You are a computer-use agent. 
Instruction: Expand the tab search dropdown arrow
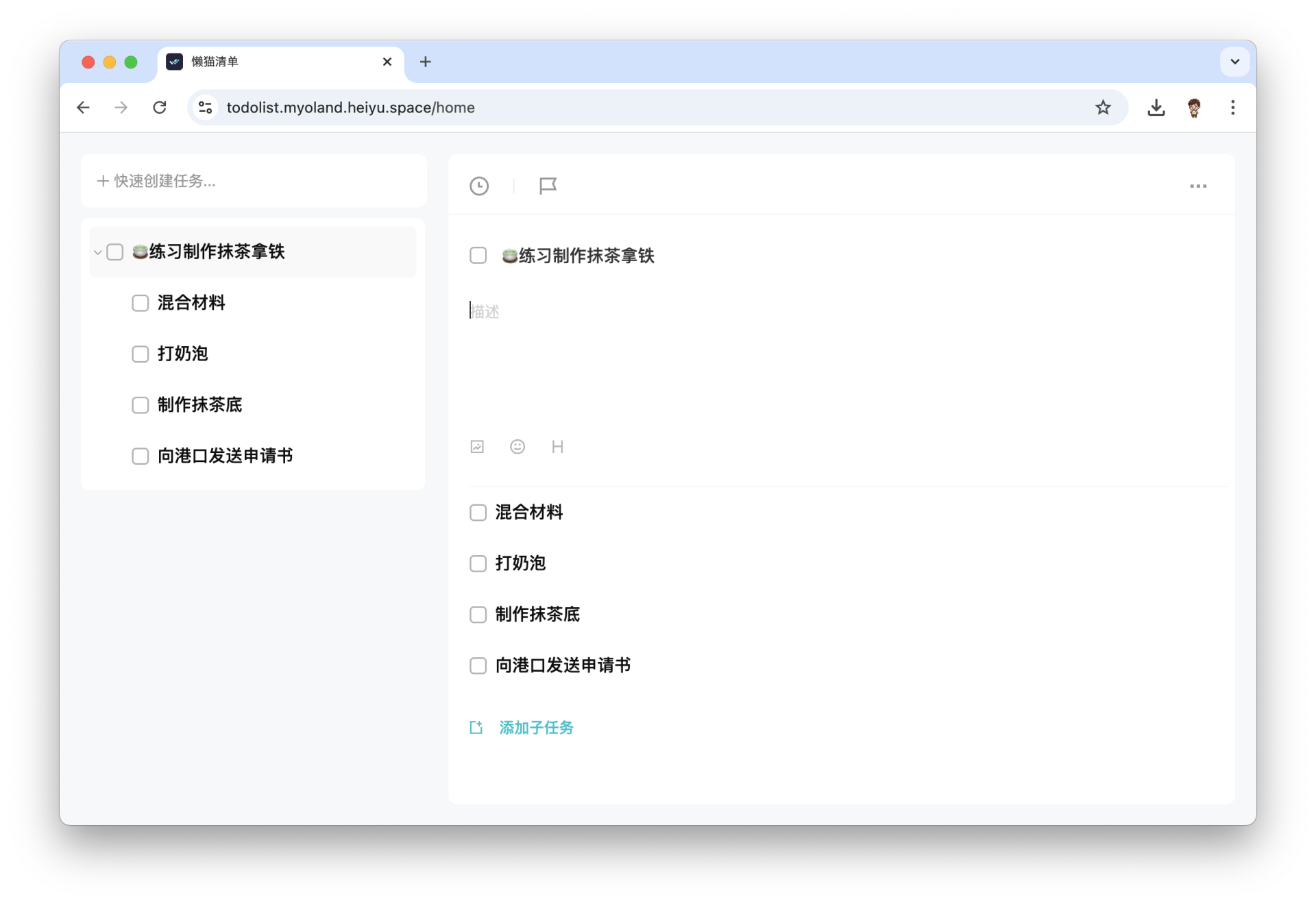tap(1234, 62)
